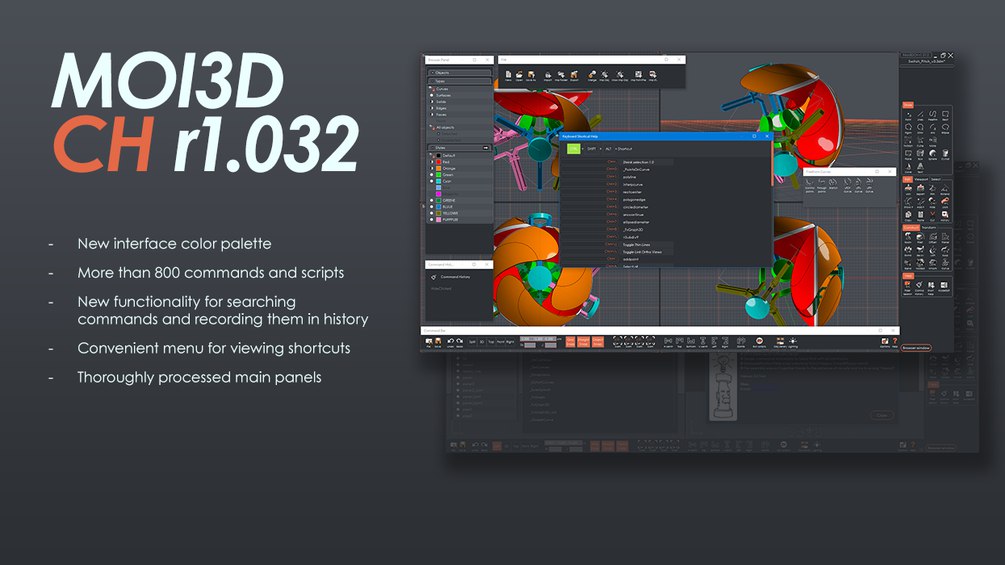
Task: Select the Ellipse draw tool
Action: (x=945, y=129)
